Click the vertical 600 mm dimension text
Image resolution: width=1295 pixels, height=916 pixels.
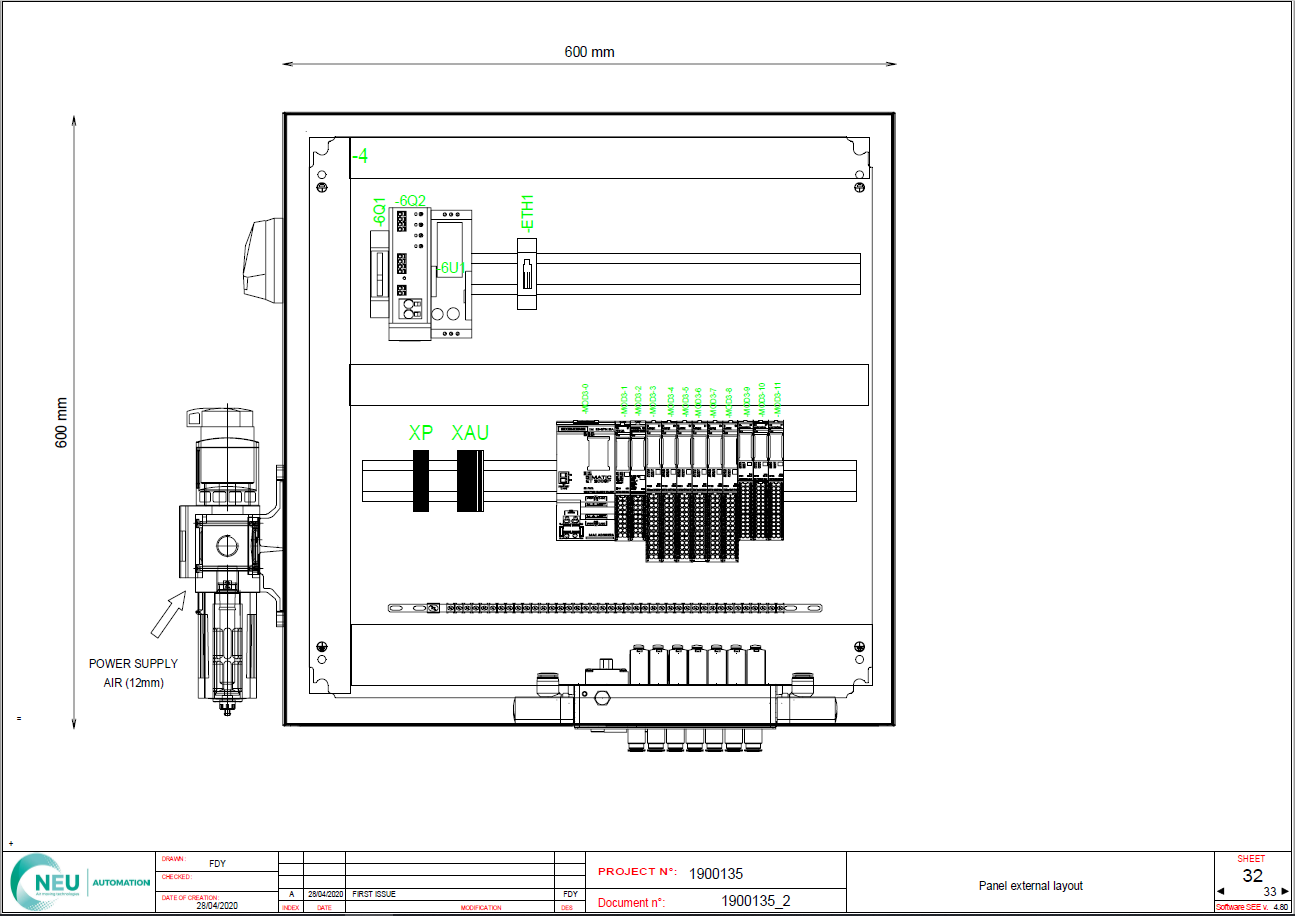61,422
